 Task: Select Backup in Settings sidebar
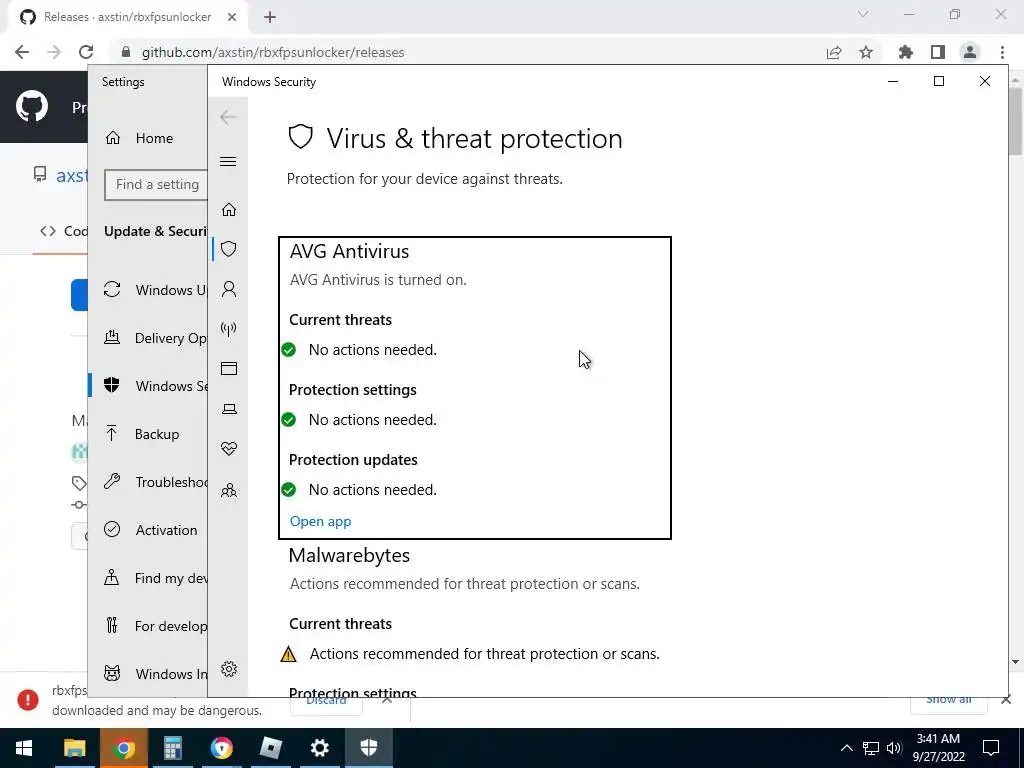[x=148, y=434]
